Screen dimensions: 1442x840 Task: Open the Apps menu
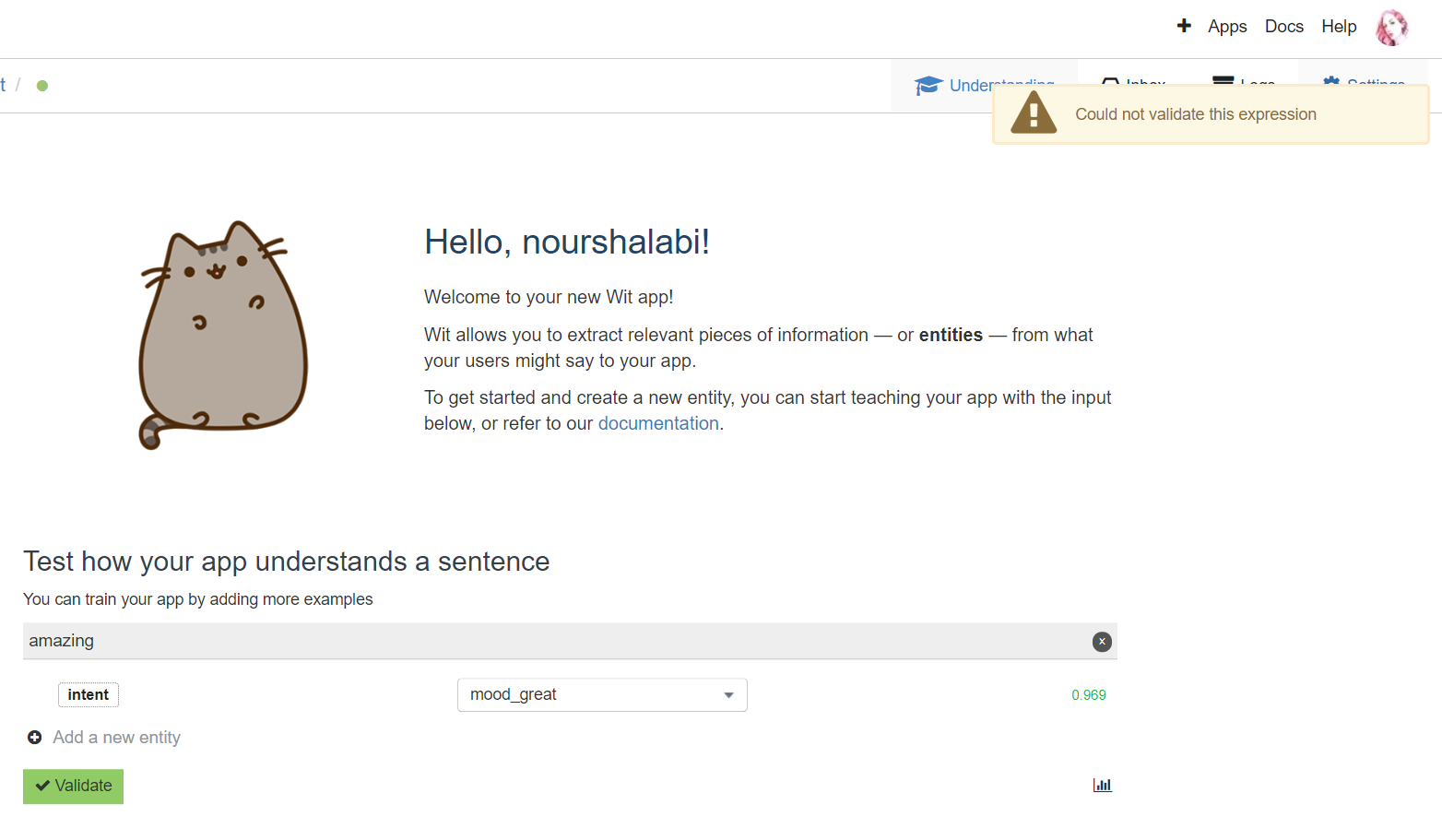1227,26
